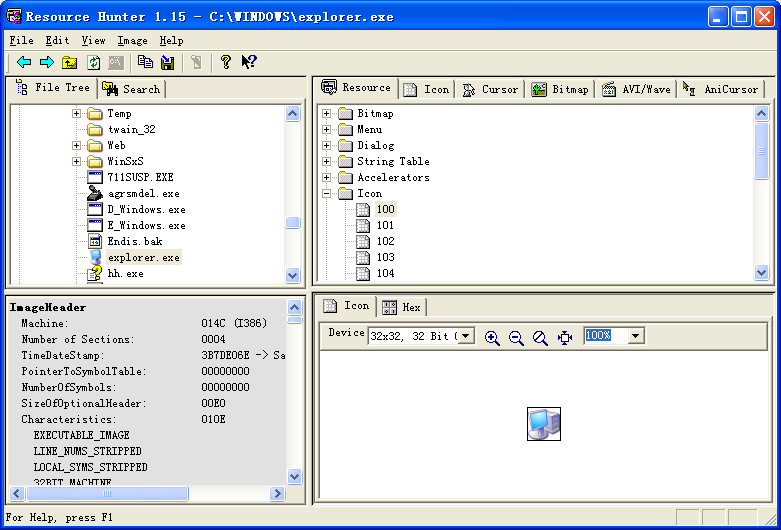Expand the Web folder
The width and height of the screenshot is (781, 530).
tap(76, 145)
